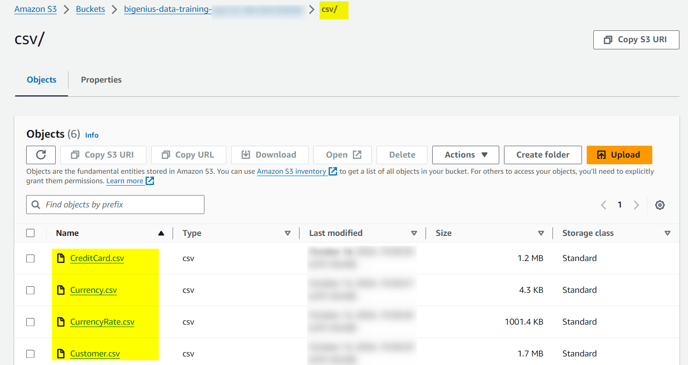Click the csv type cell for CreditCard.csv
The image size is (688, 365).
coord(188,258)
